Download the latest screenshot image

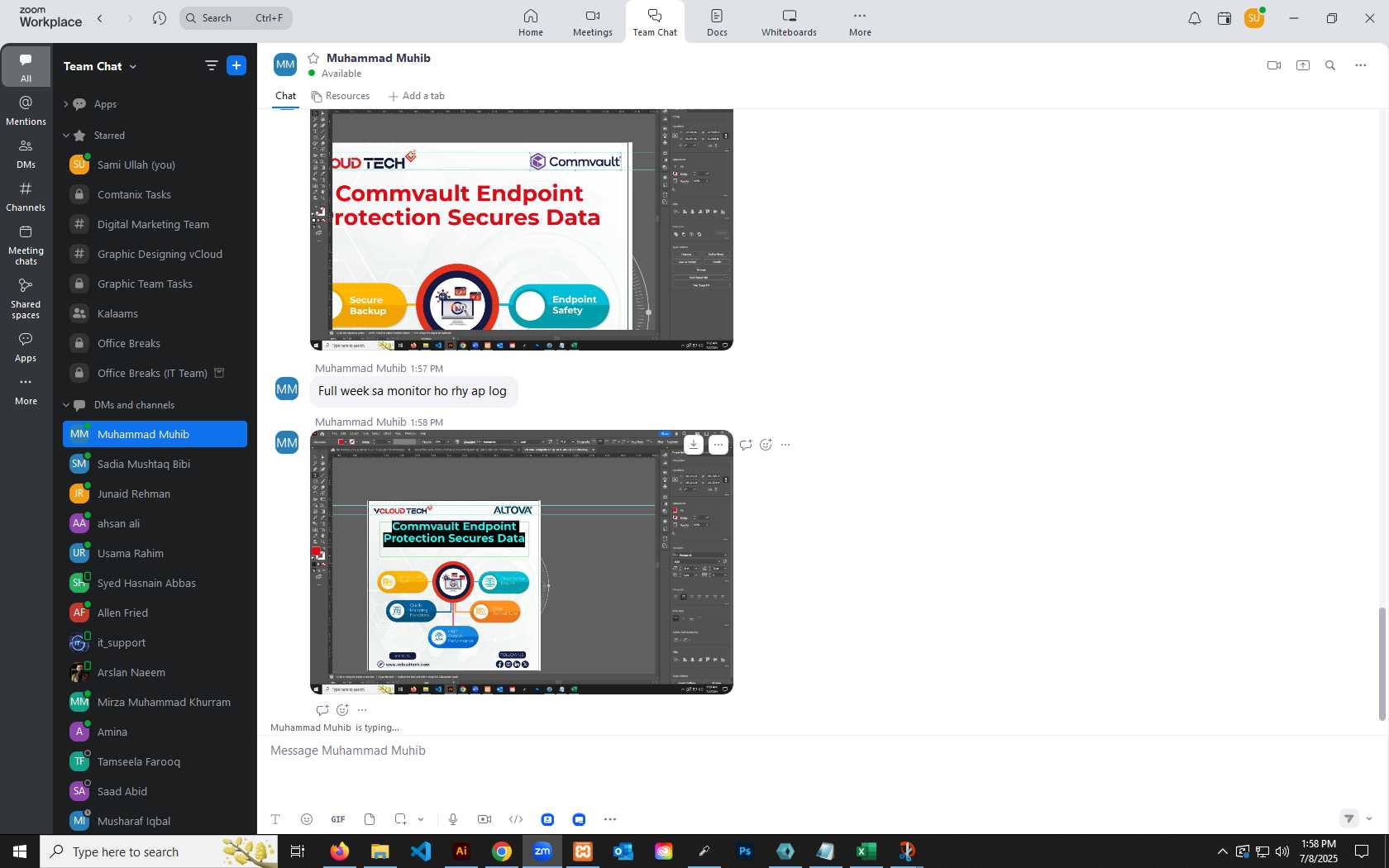(x=694, y=445)
